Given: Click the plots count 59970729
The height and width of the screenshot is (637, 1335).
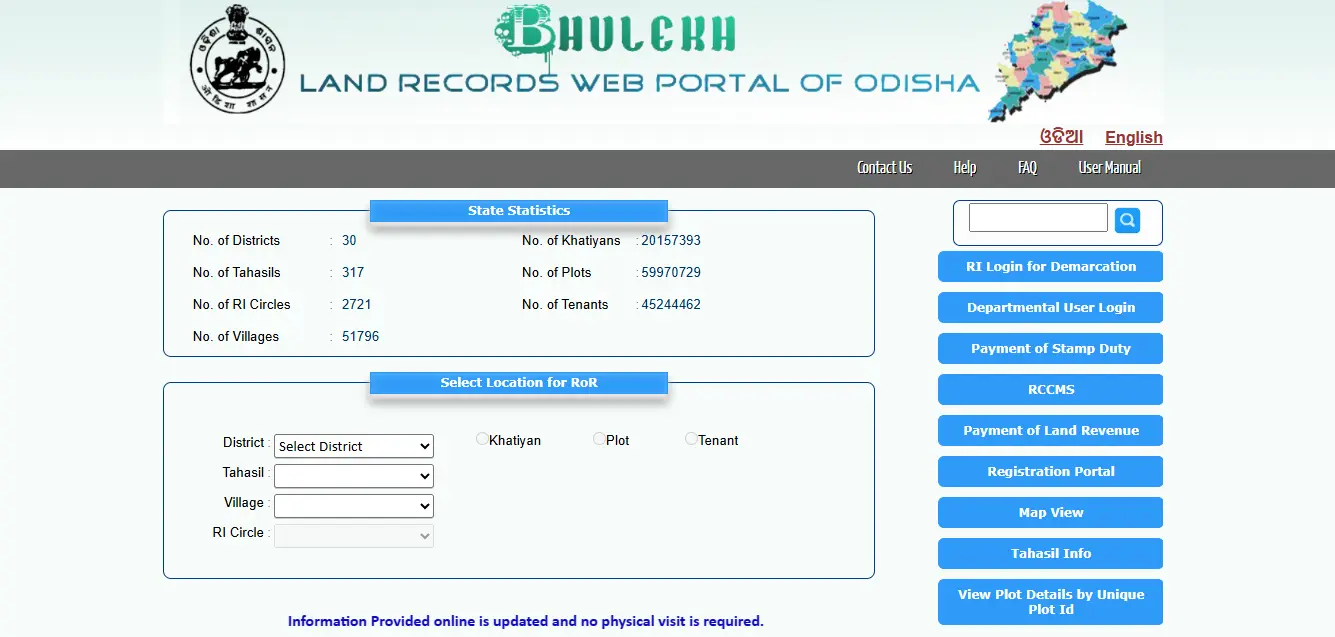Looking at the screenshot, I should coord(671,273).
